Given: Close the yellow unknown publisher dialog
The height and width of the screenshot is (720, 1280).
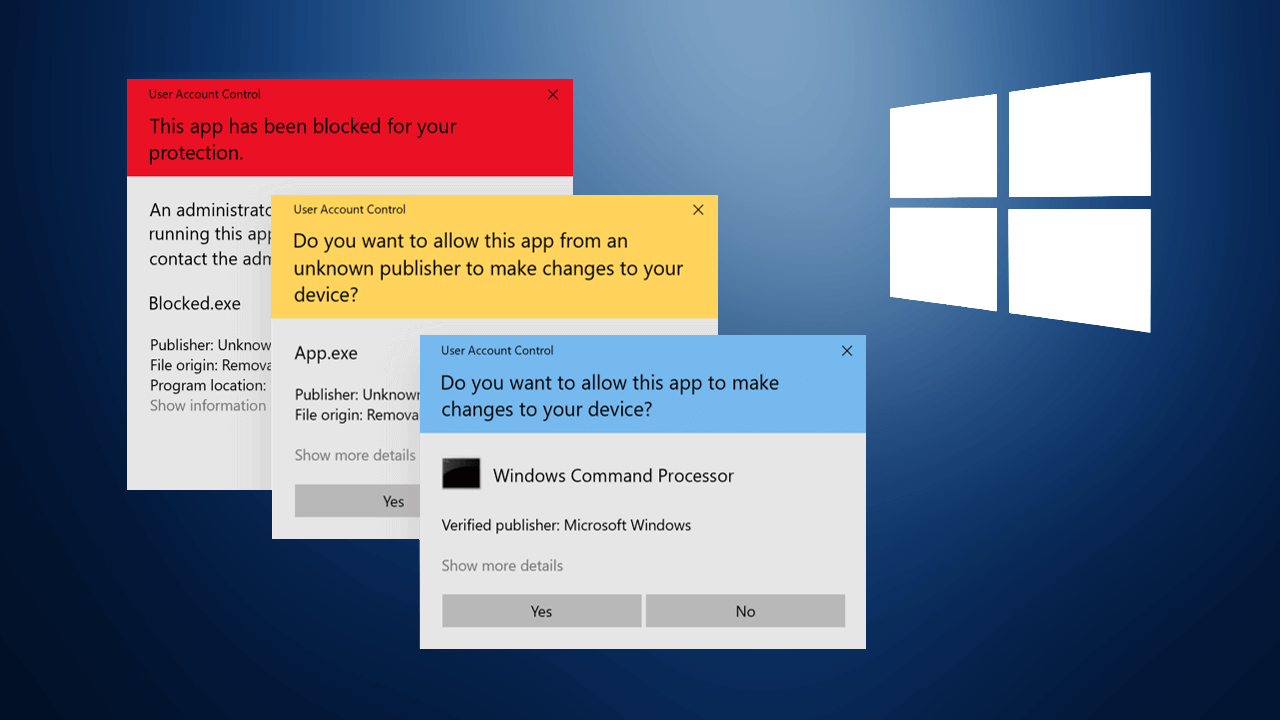Looking at the screenshot, I should tap(698, 210).
